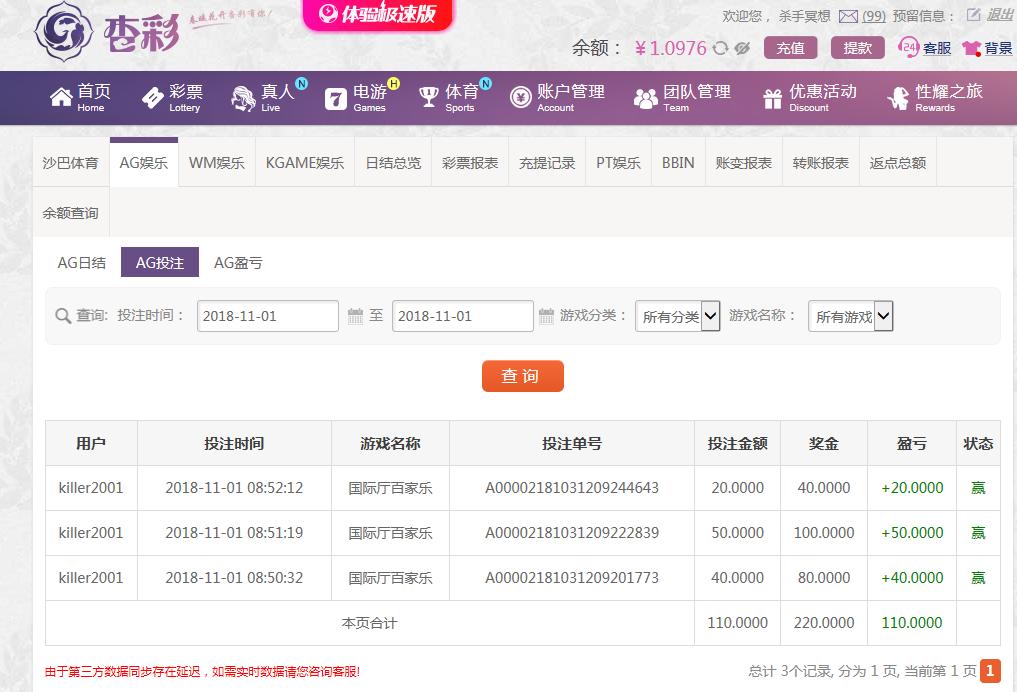Toggle balance visibility eye icon
The height and width of the screenshot is (692, 1017).
pos(742,48)
